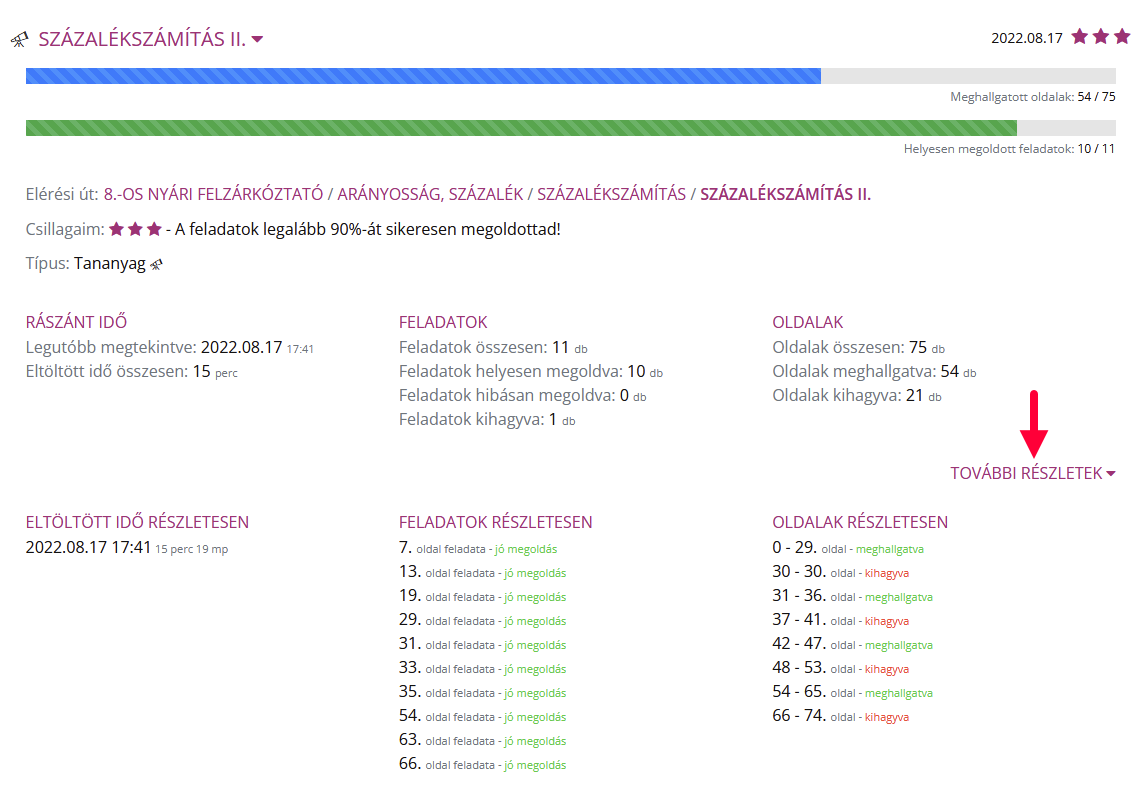Click the bold SZÁZALÉKSZÁMÍTÁS II. breadcrumb

pyautogui.click(x=785, y=194)
